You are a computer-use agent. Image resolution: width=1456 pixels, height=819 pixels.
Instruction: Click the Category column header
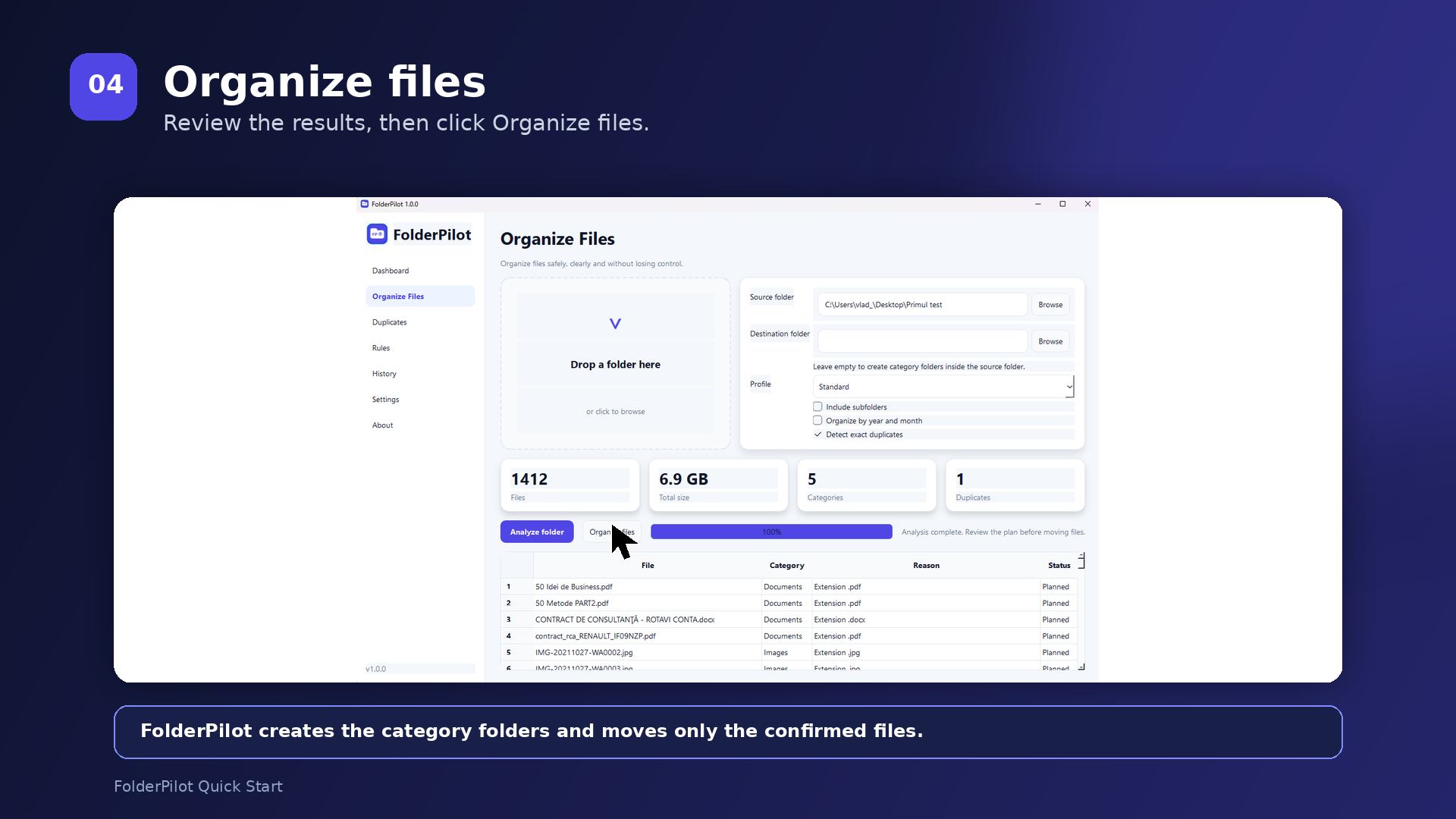pyautogui.click(x=786, y=566)
